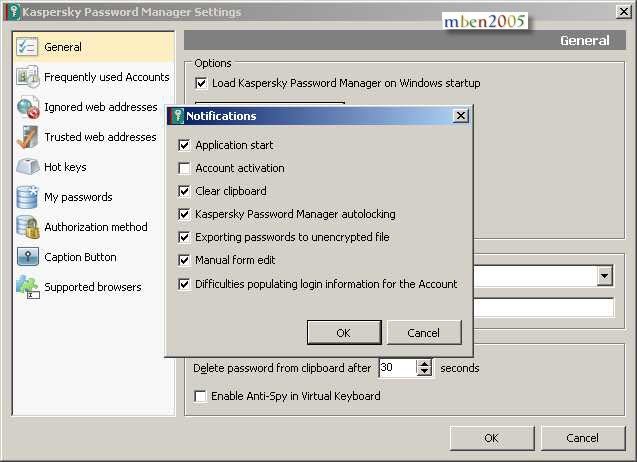The width and height of the screenshot is (637, 462).
Task: Expand the dropdown arrow behind Notifications dialog
Action: [x=604, y=275]
